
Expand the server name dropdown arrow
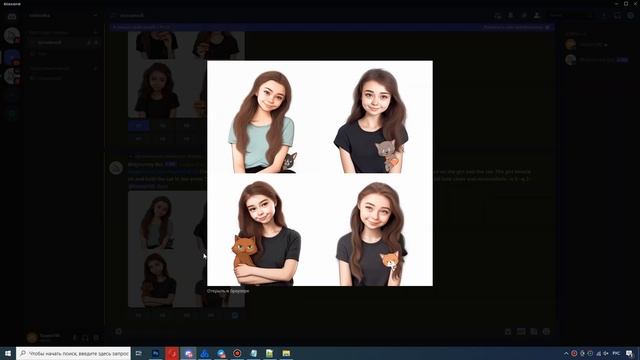[95, 16]
